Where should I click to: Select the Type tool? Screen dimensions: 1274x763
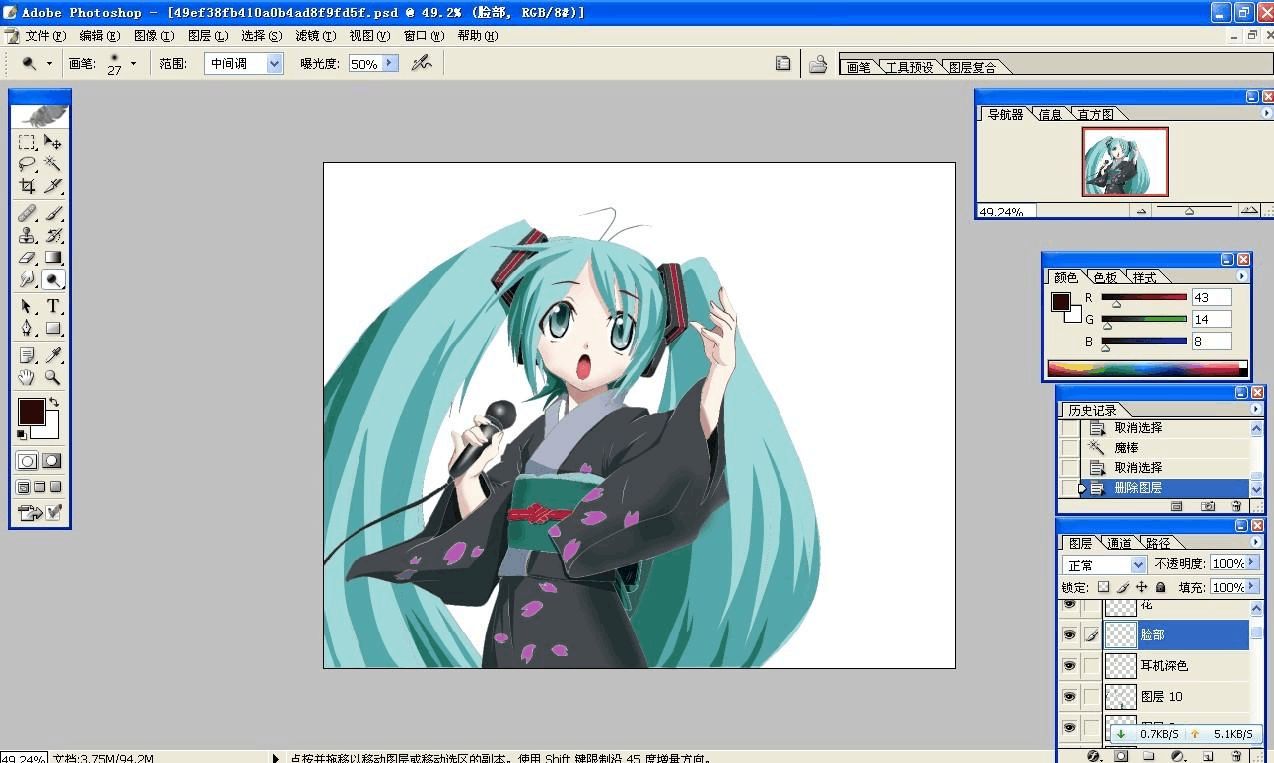click(53, 306)
